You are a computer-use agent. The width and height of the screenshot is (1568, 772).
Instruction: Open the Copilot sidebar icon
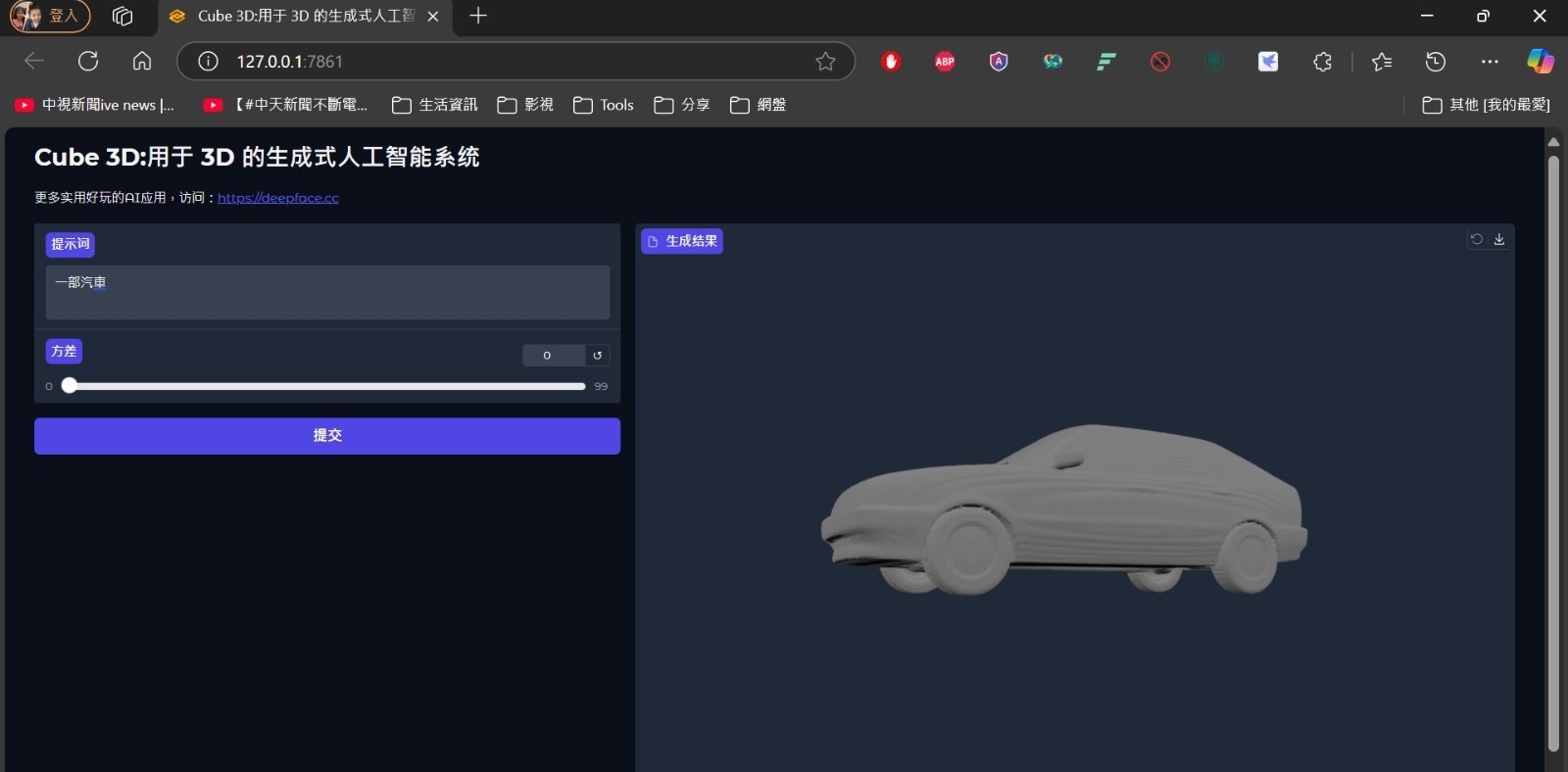pyautogui.click(x=1540, y=62)
